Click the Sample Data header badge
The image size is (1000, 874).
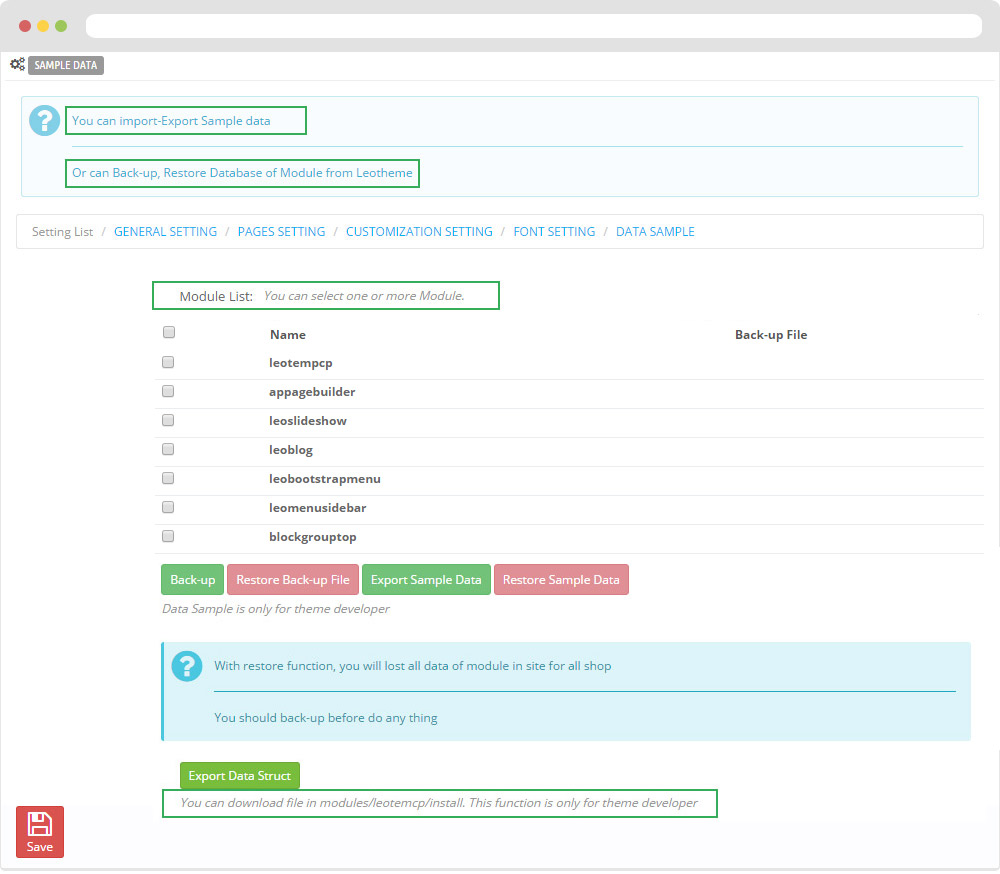66,65
